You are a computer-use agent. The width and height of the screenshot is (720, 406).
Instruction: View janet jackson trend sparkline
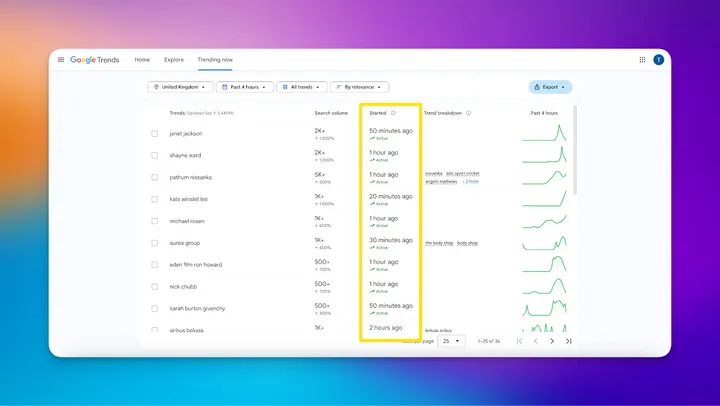click(545, 133)
